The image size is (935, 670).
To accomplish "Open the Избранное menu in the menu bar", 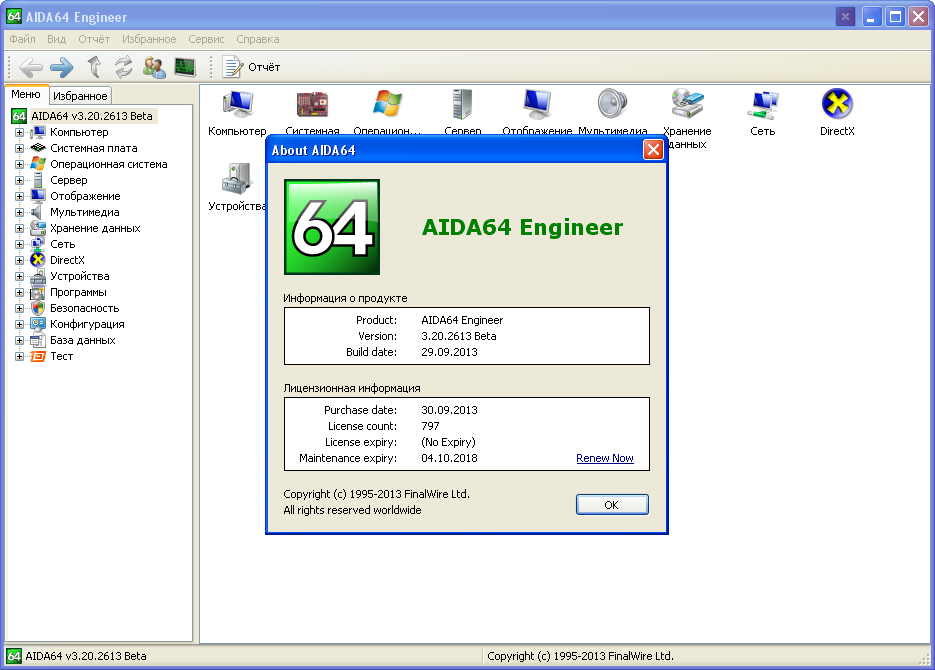I will pyautogui.click(x=149, y=39).
